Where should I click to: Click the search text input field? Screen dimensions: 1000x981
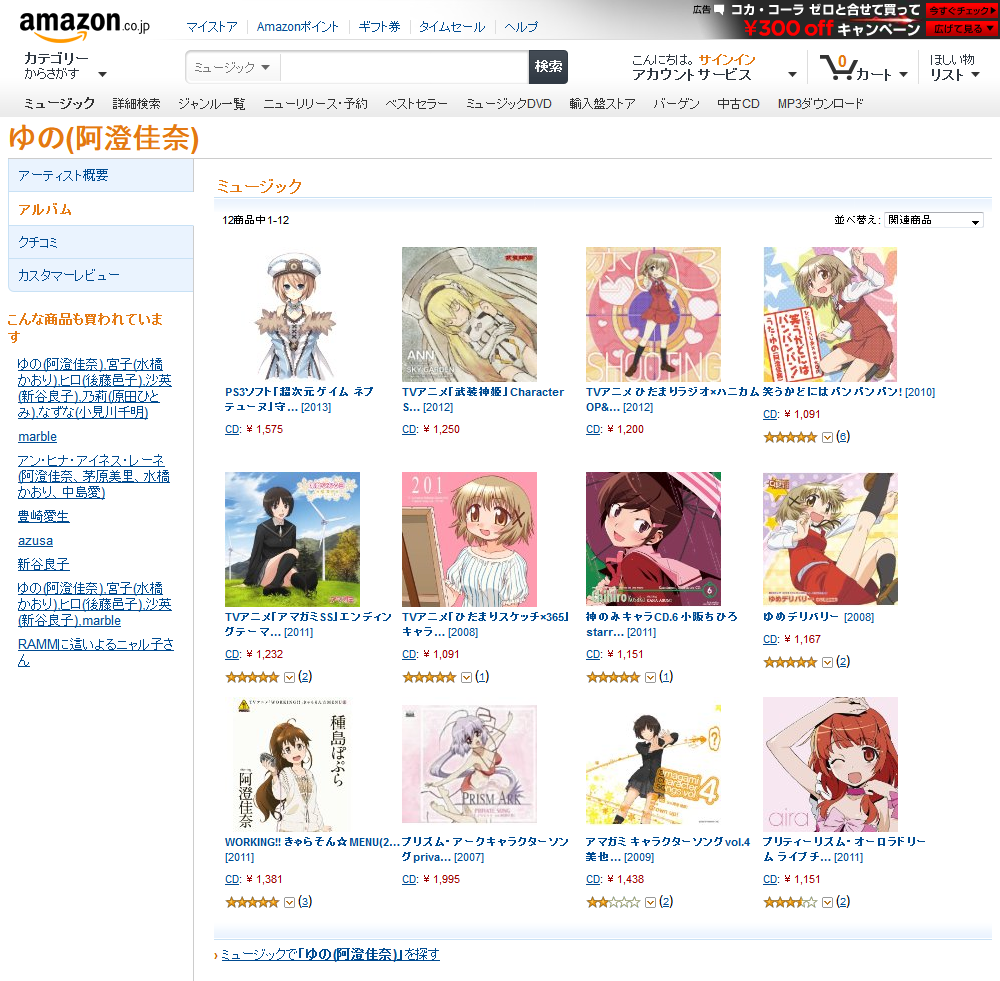(404, 67)
